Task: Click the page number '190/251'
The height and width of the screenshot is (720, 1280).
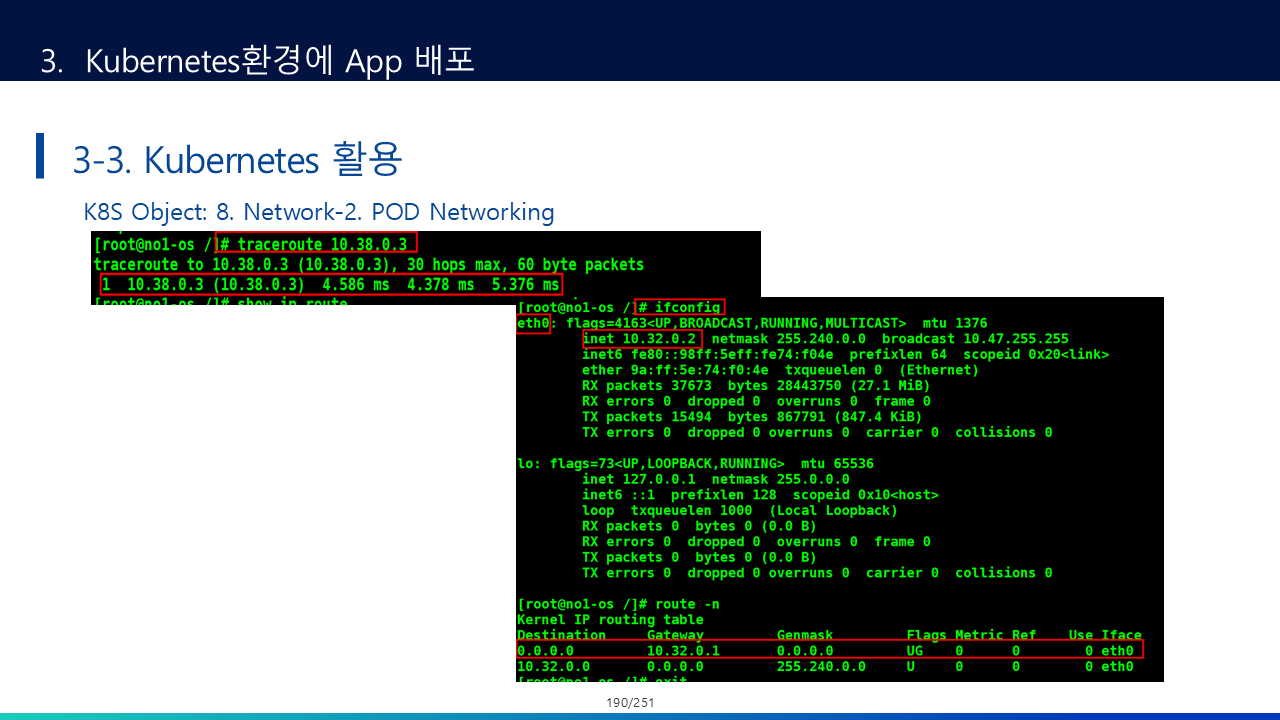Action: click(630, 703)
